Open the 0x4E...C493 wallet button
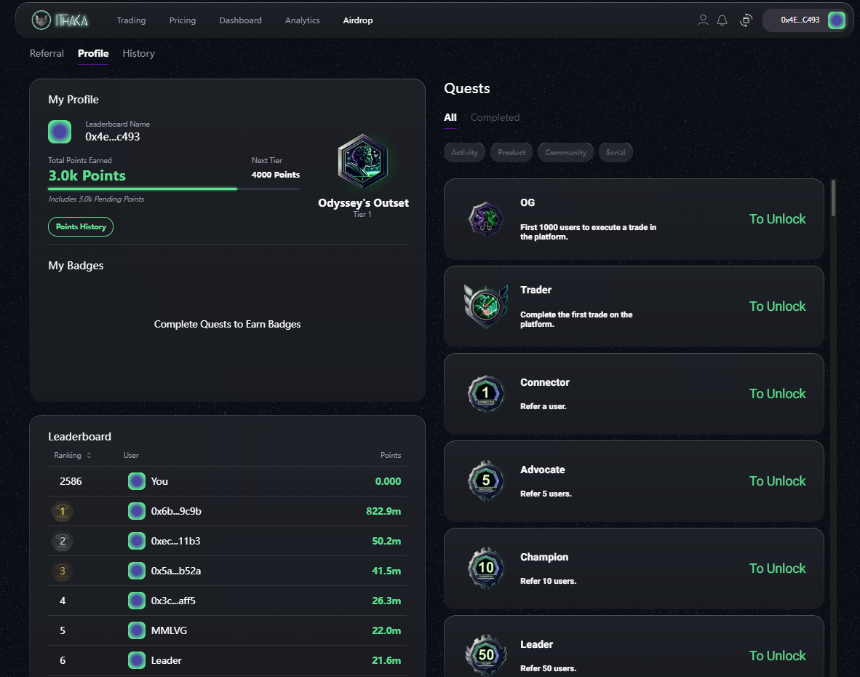The height and width of the screenshot is (677, 860). coord(807,20)
